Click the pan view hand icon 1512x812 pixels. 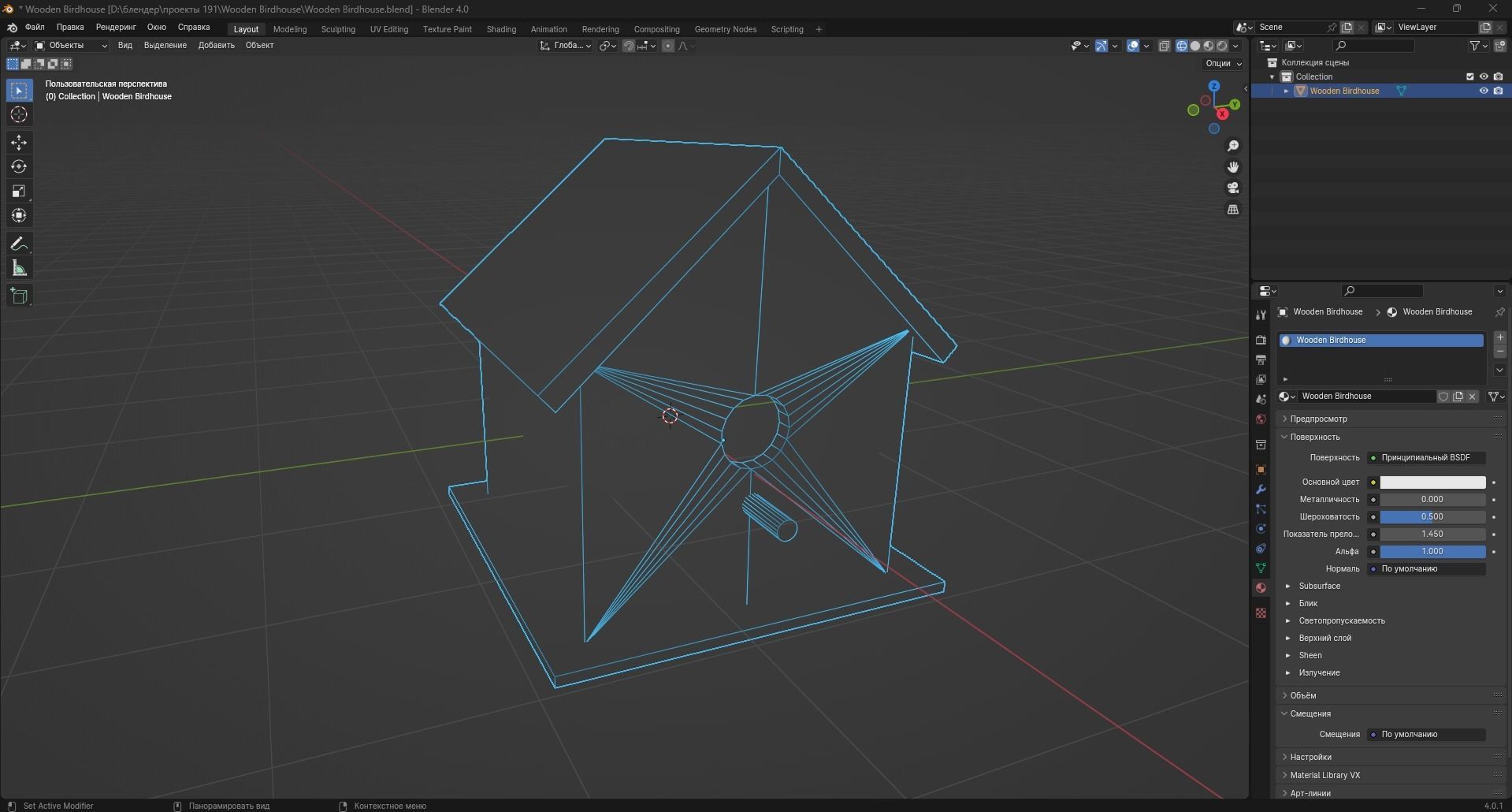[x=1233, y=167]
